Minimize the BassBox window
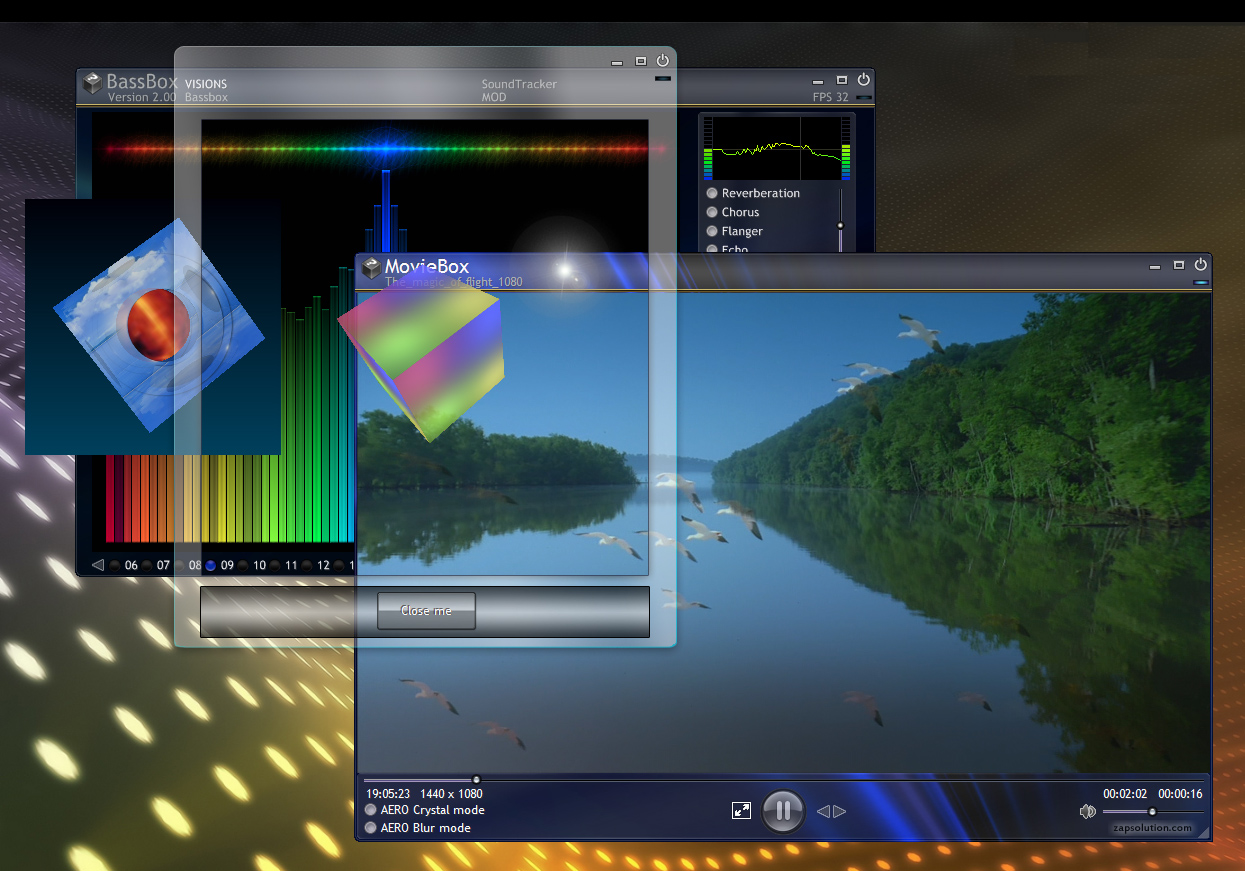 point(818,82)
